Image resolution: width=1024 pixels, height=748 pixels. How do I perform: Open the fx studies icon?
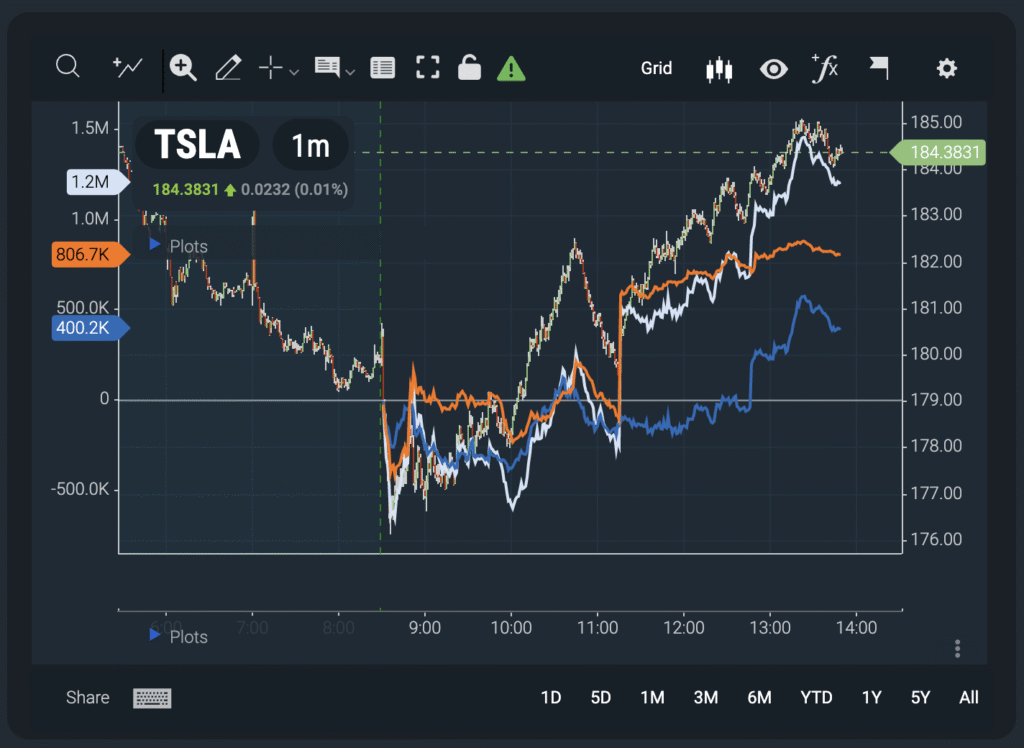825,68
